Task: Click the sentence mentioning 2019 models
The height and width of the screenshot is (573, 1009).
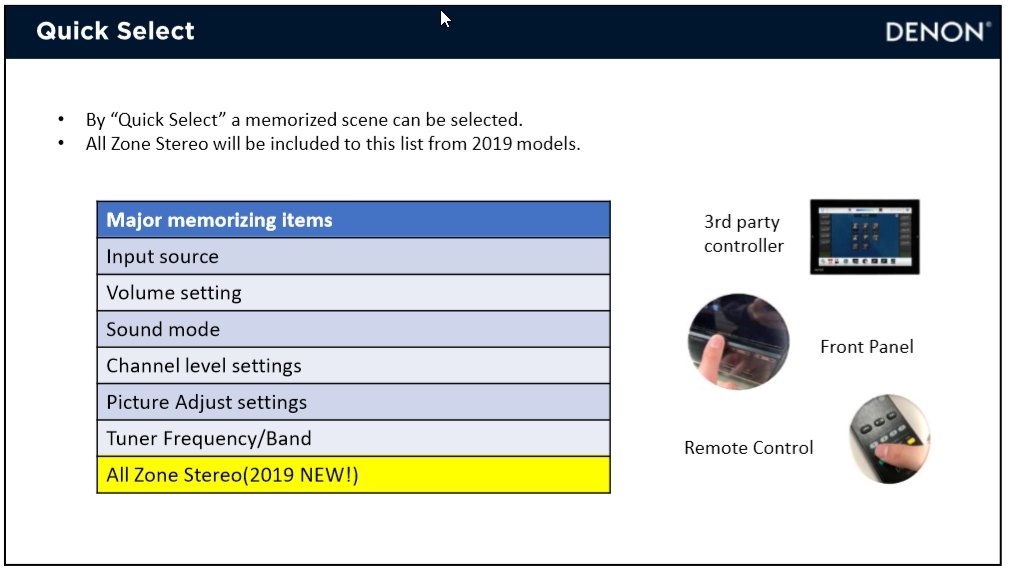Action: (x=333, y=143)
